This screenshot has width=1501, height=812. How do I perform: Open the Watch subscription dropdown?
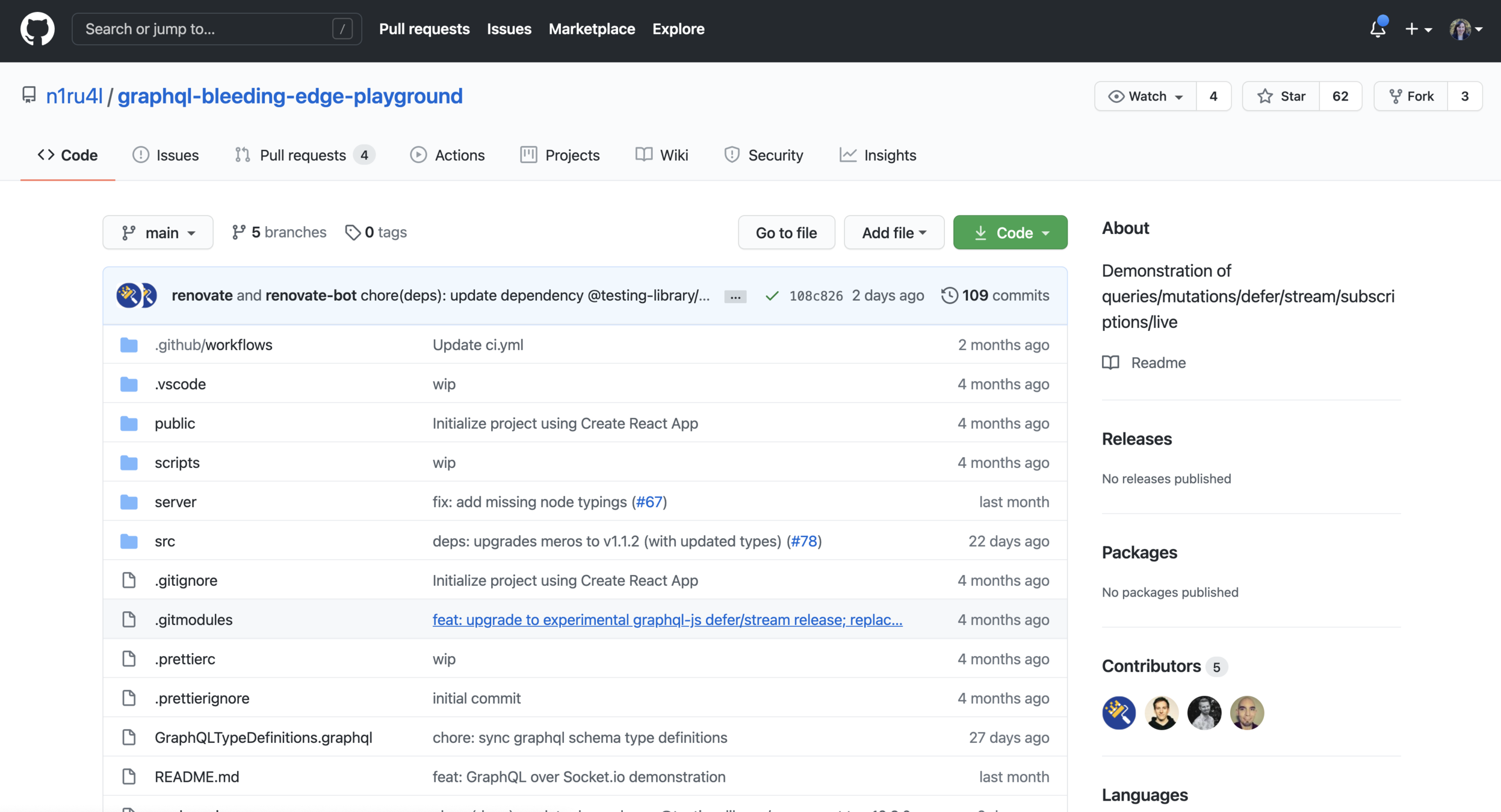[x=1146, y=96]
